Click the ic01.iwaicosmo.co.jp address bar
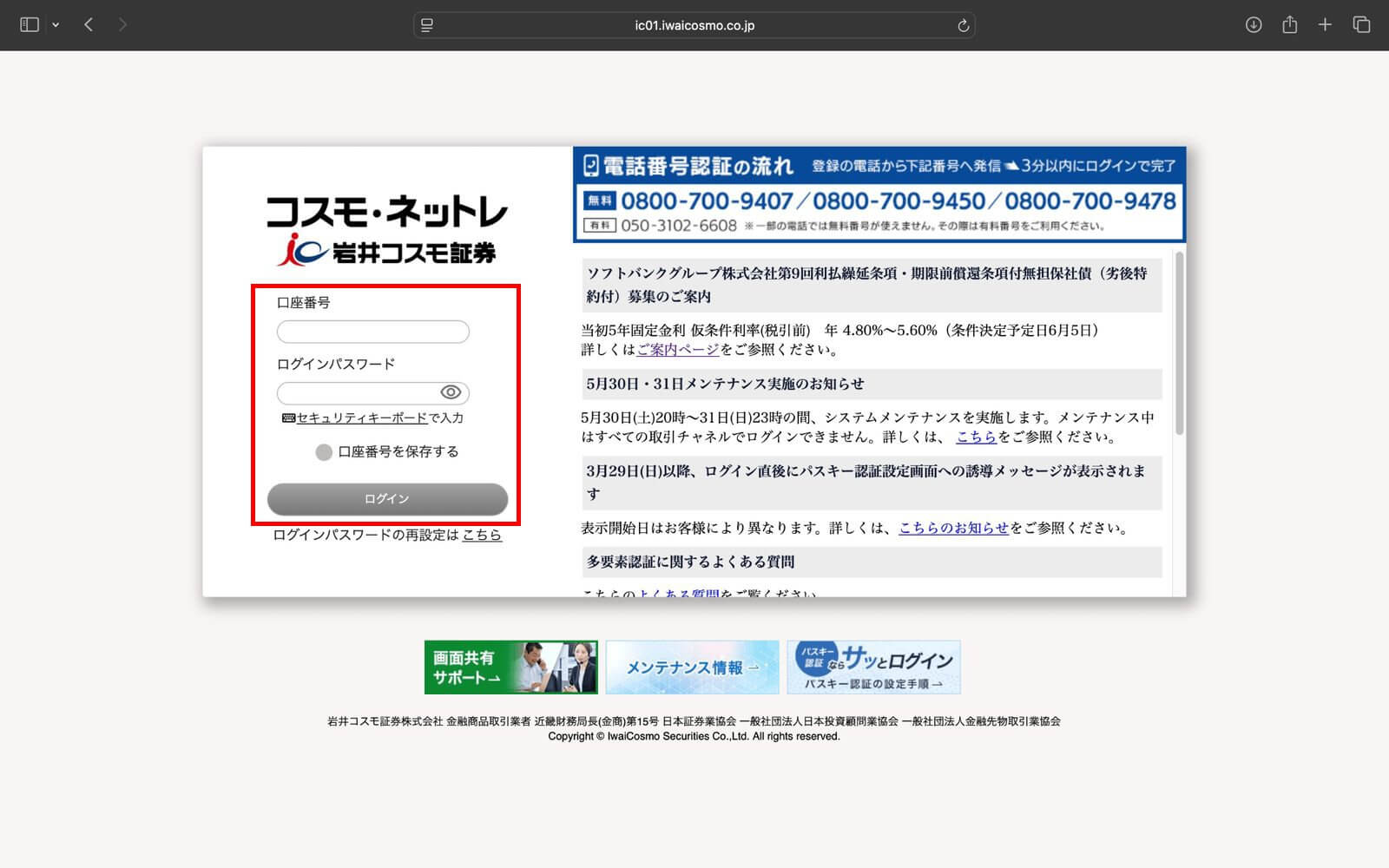The width and height of the screenshot is (1389, 868). [694, 25]
